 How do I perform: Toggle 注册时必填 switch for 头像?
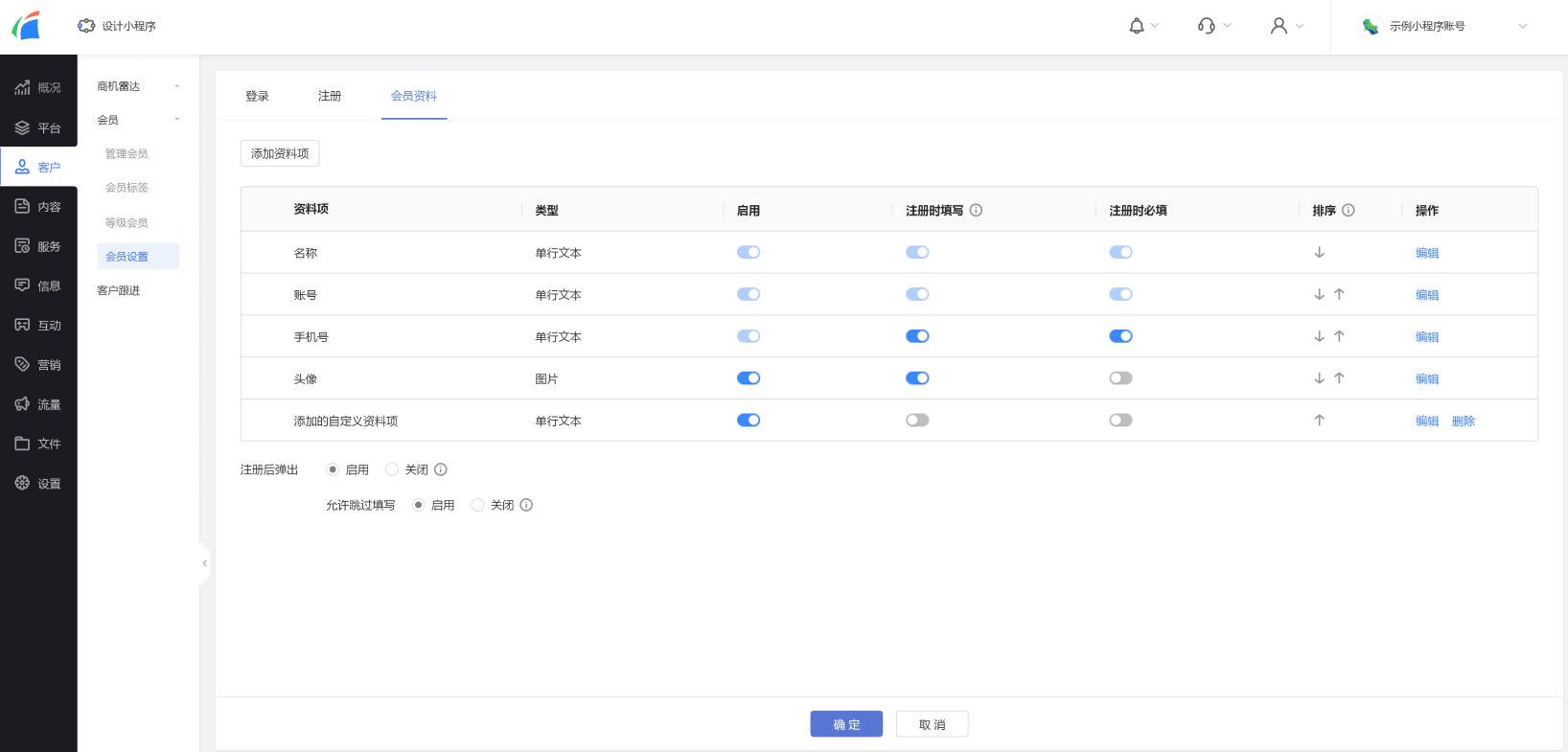pos(1120,378)
